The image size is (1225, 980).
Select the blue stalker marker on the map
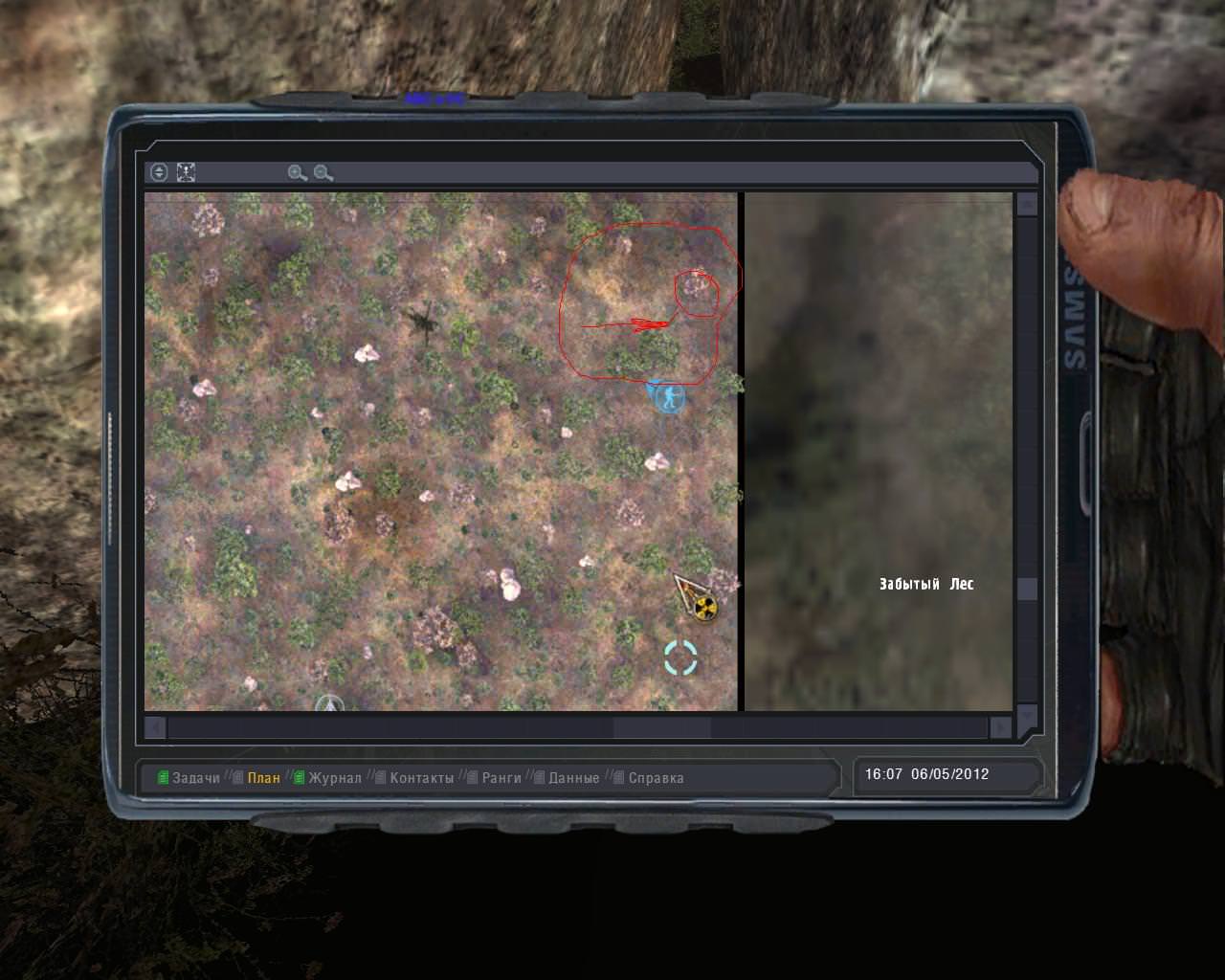[669, 396]
